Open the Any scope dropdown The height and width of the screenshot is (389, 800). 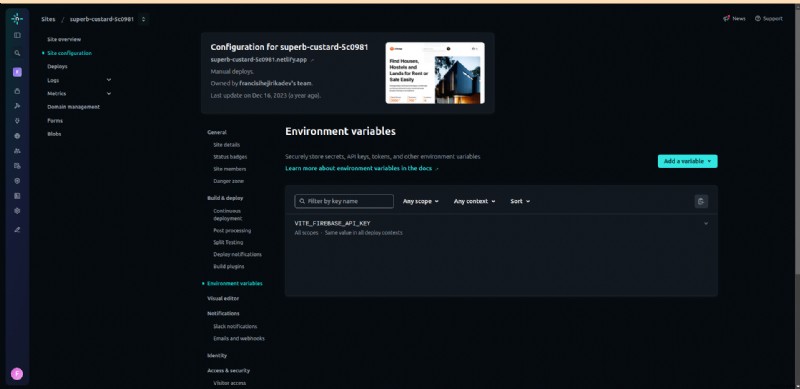coord(421,201)
